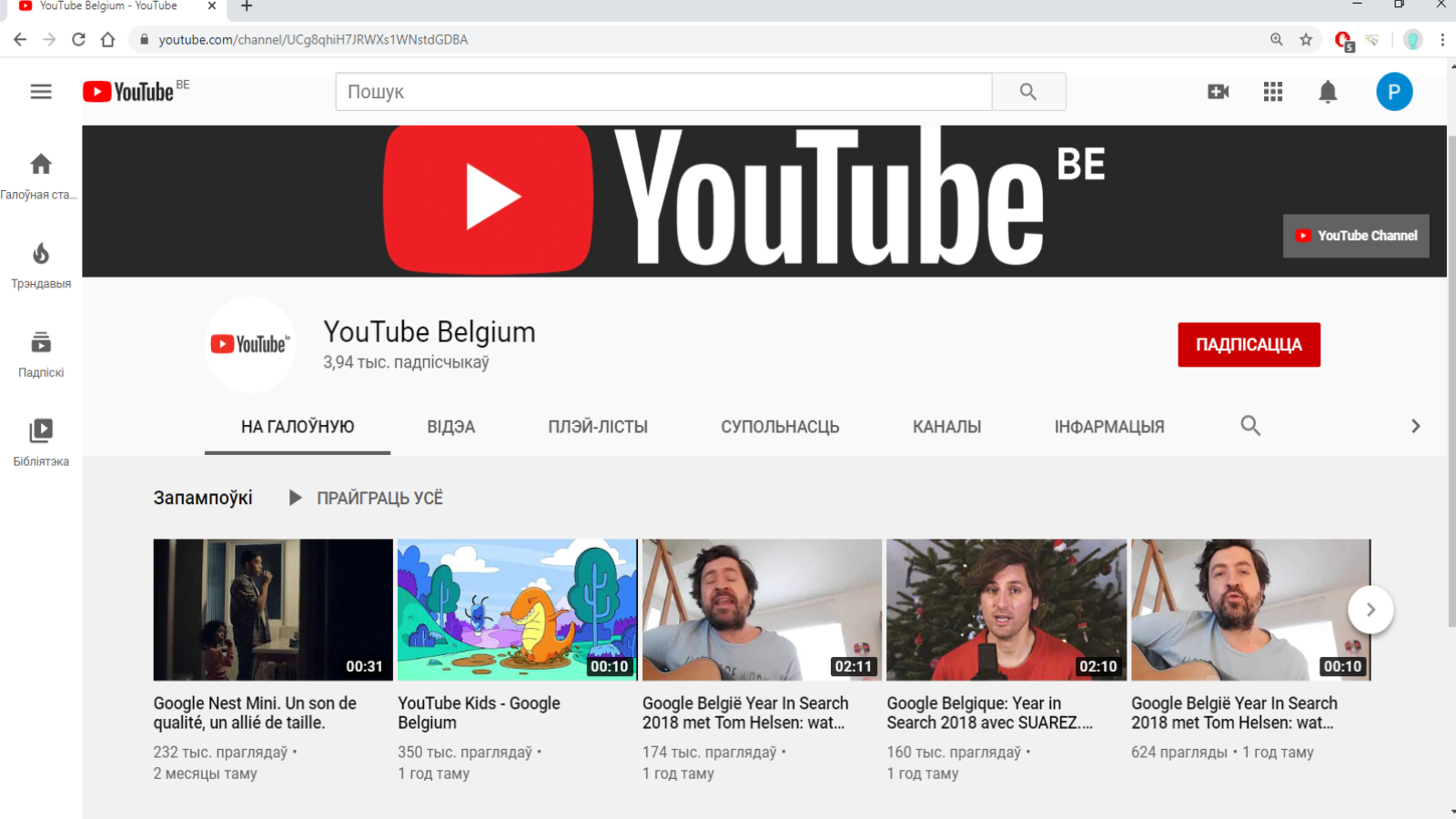Open the ІНФАРМАЦЫЯ tab
Screen dimensions: 1456x819
(1109, 427)
